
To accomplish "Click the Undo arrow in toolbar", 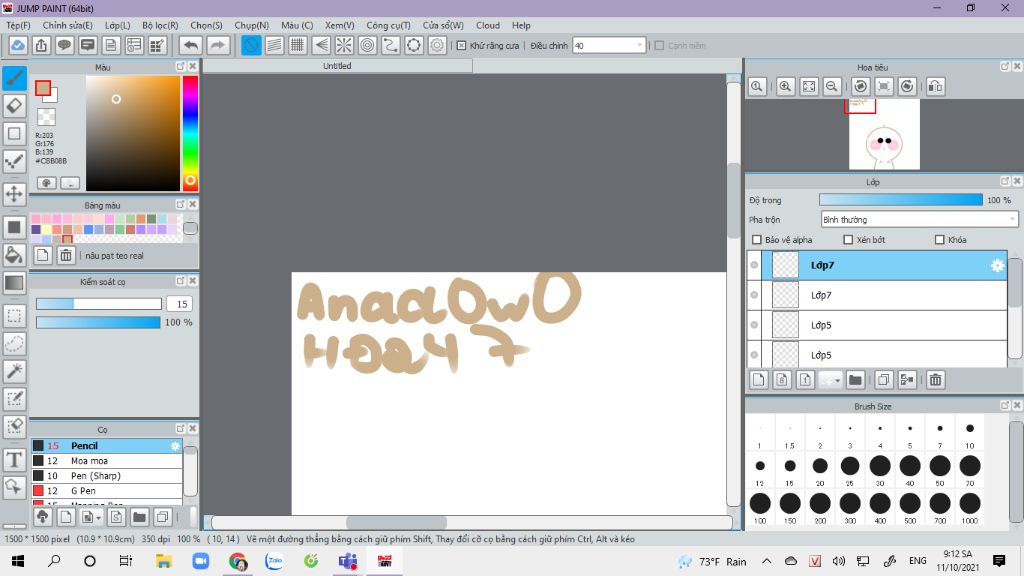I will click(x=191, y=46).
